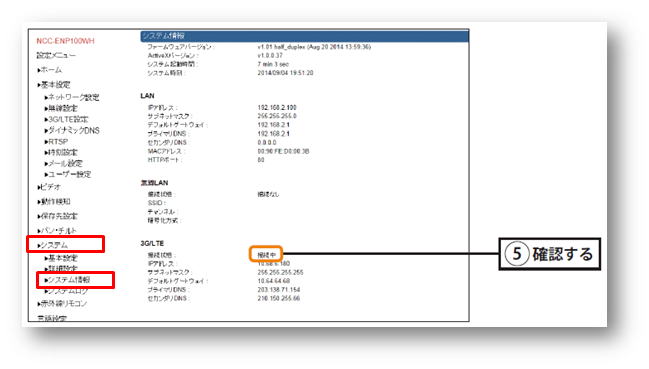649x369 pixels.
Task: Expand the ビデオ menu section
Action: [x=49, y=187]
